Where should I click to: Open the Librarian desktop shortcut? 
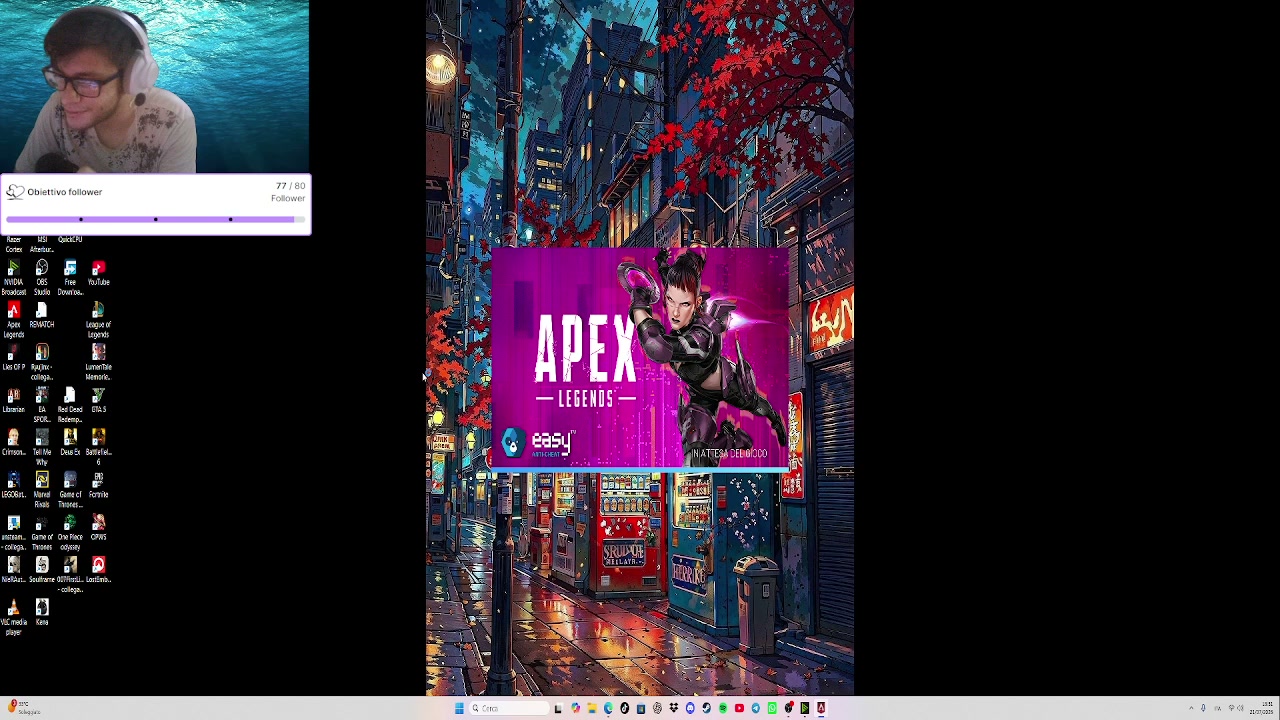click(13, 401)
